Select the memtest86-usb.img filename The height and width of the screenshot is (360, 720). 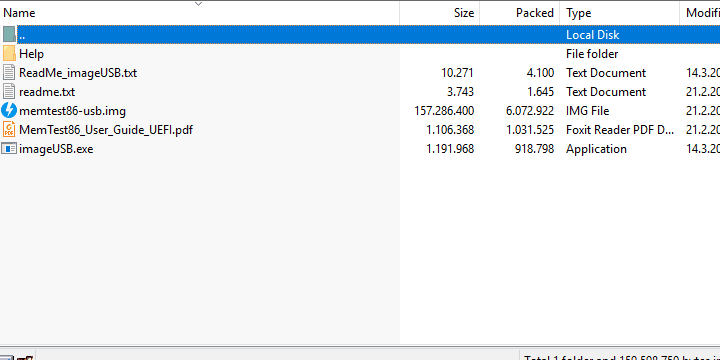tap(72, 111)
